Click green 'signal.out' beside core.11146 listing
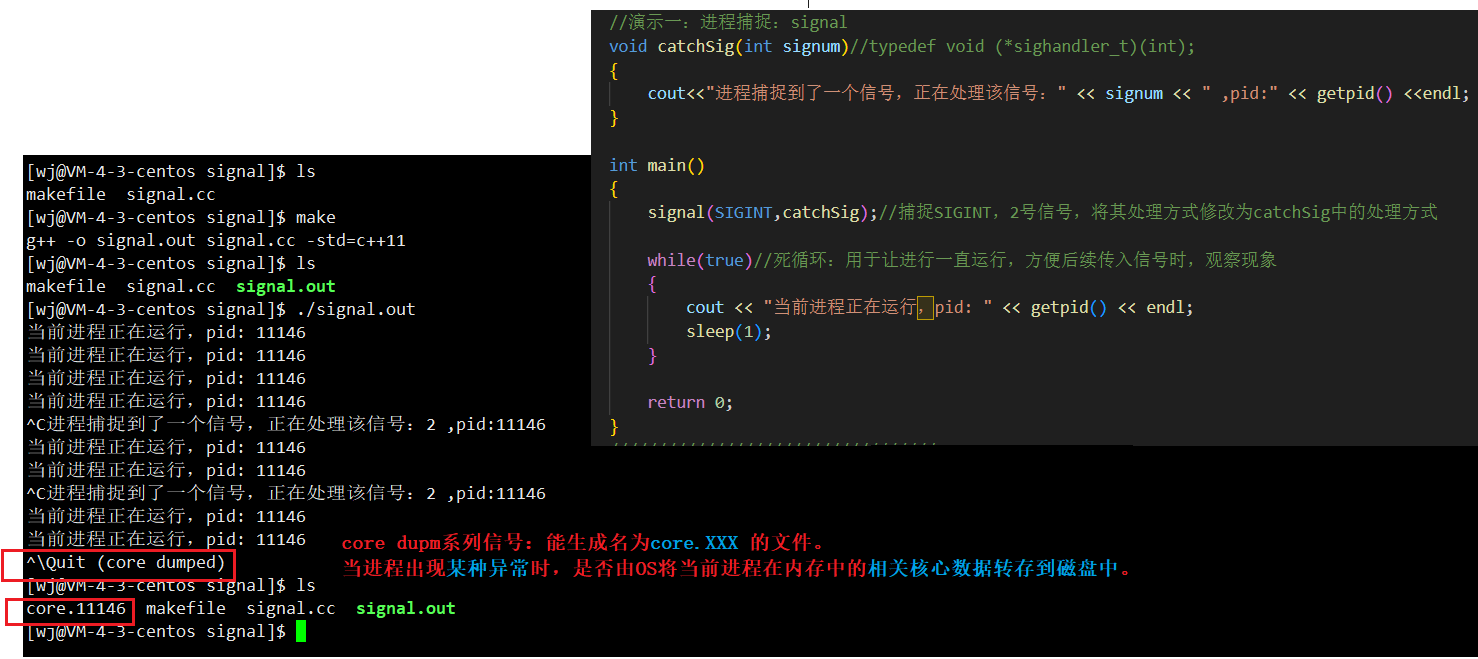The height and width of the screenshot is (659, 1478). (405, 608)
